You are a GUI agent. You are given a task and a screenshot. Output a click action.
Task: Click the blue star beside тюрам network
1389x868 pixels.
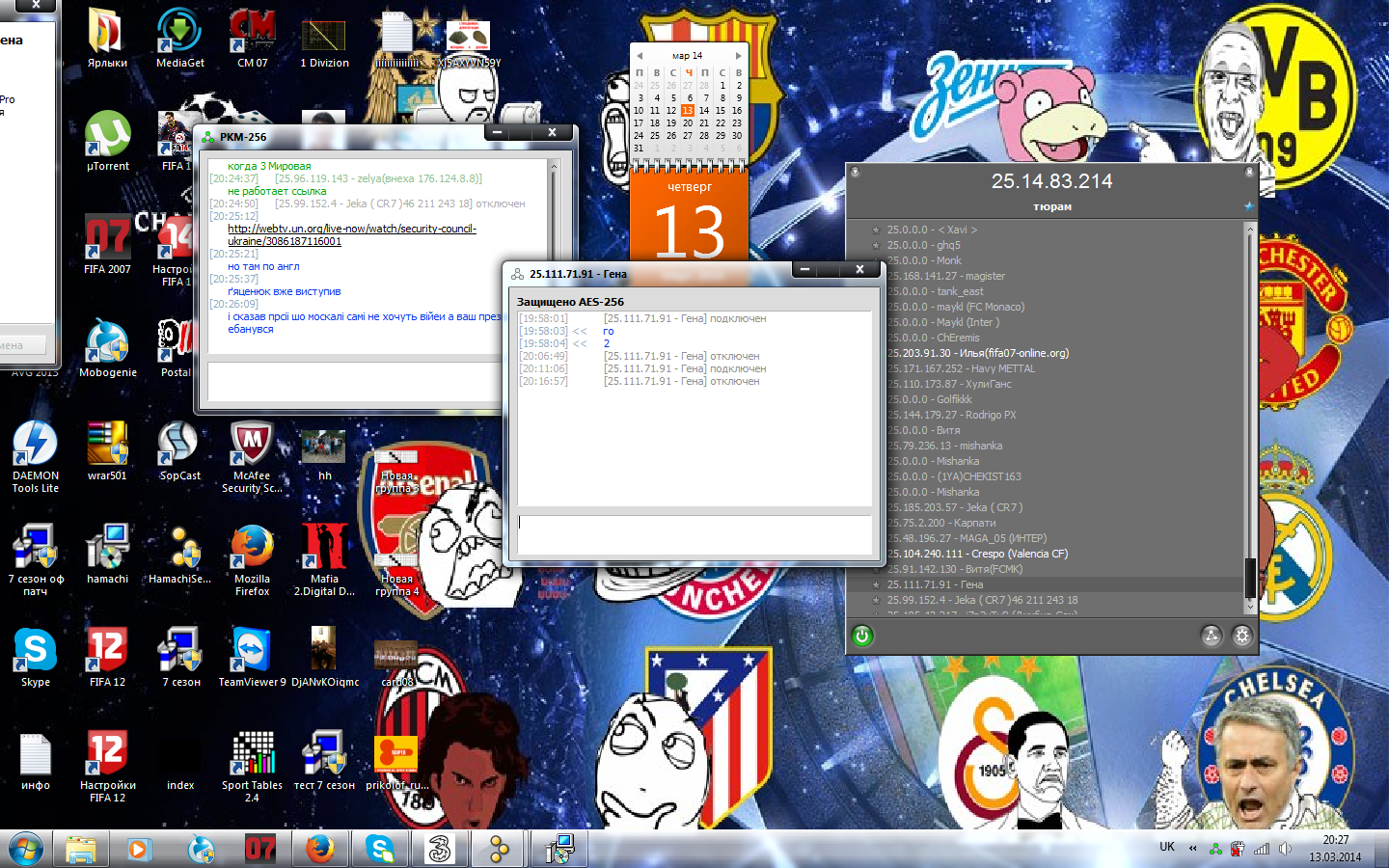coord(1248,206)
